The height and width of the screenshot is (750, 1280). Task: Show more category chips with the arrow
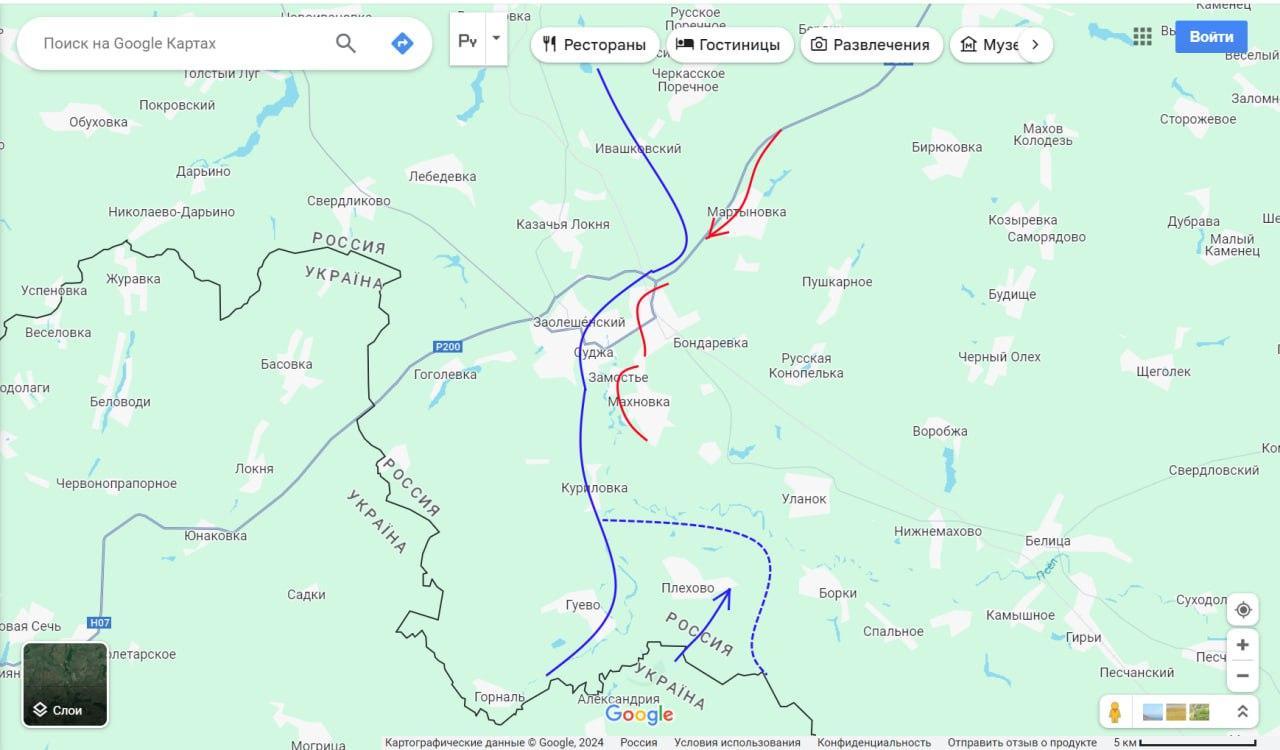[1035, 44]
